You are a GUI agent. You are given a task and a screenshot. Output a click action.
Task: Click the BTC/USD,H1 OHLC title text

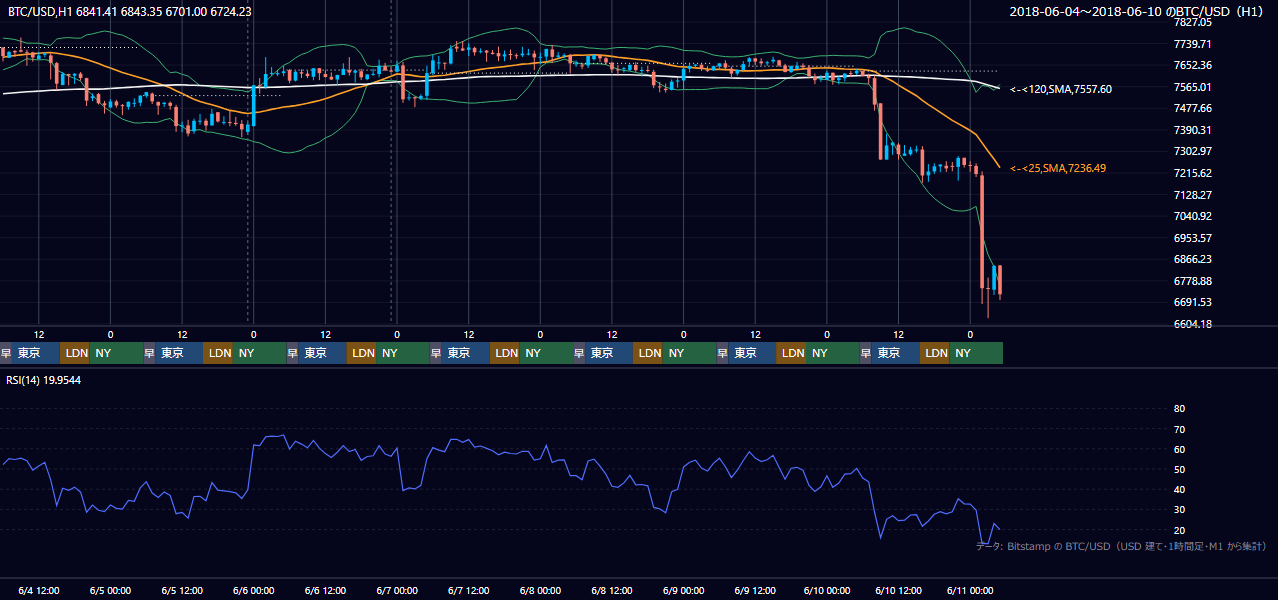point(130,11)
